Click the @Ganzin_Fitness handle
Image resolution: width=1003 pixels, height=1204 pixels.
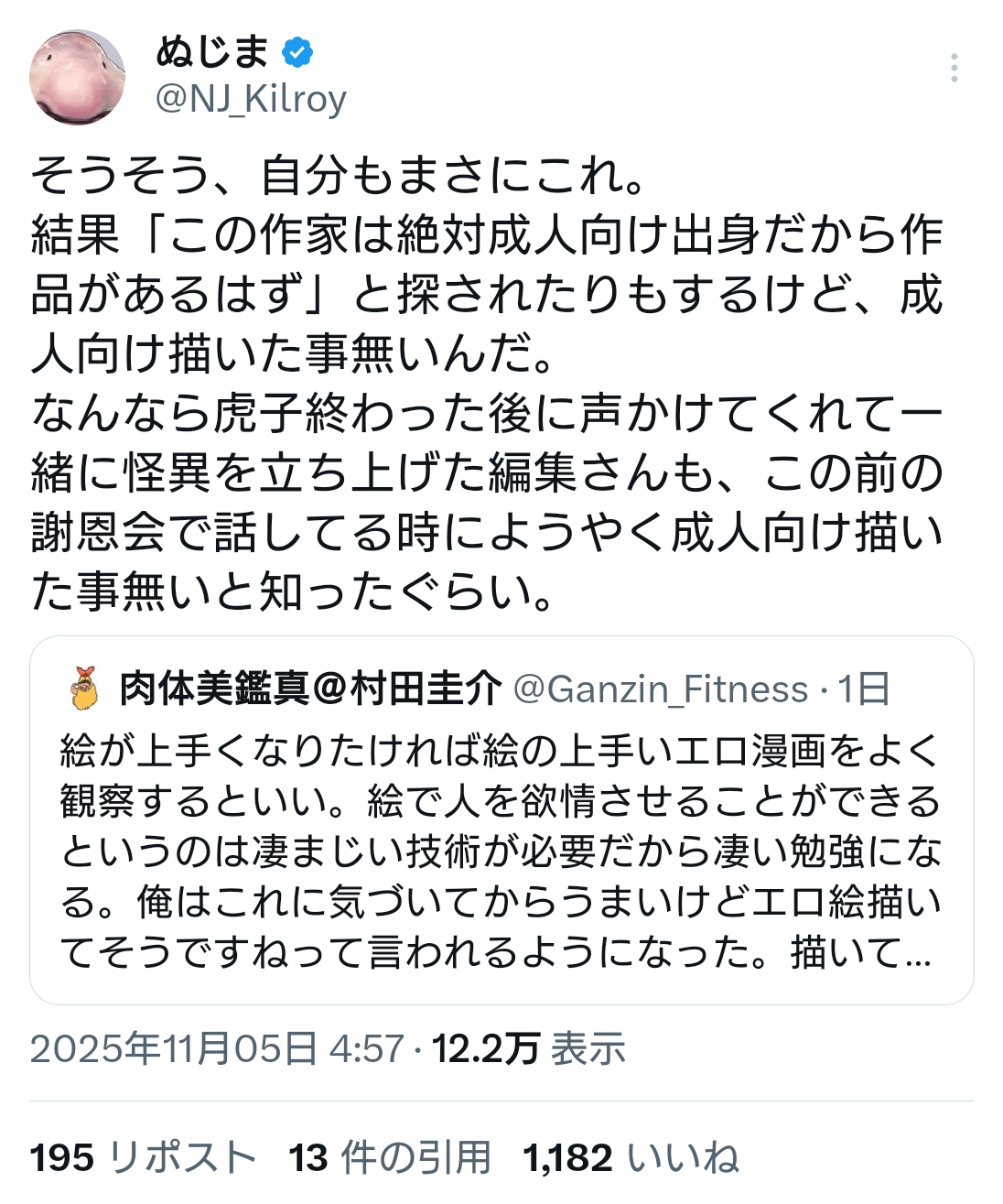pyautogui.click(x=661, y=689)
